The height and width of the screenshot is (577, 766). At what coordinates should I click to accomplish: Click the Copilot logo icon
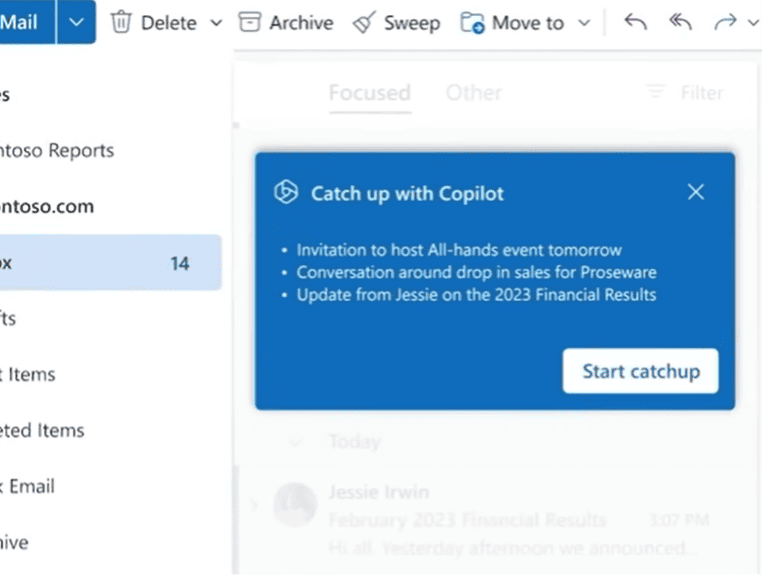[286, 192]
